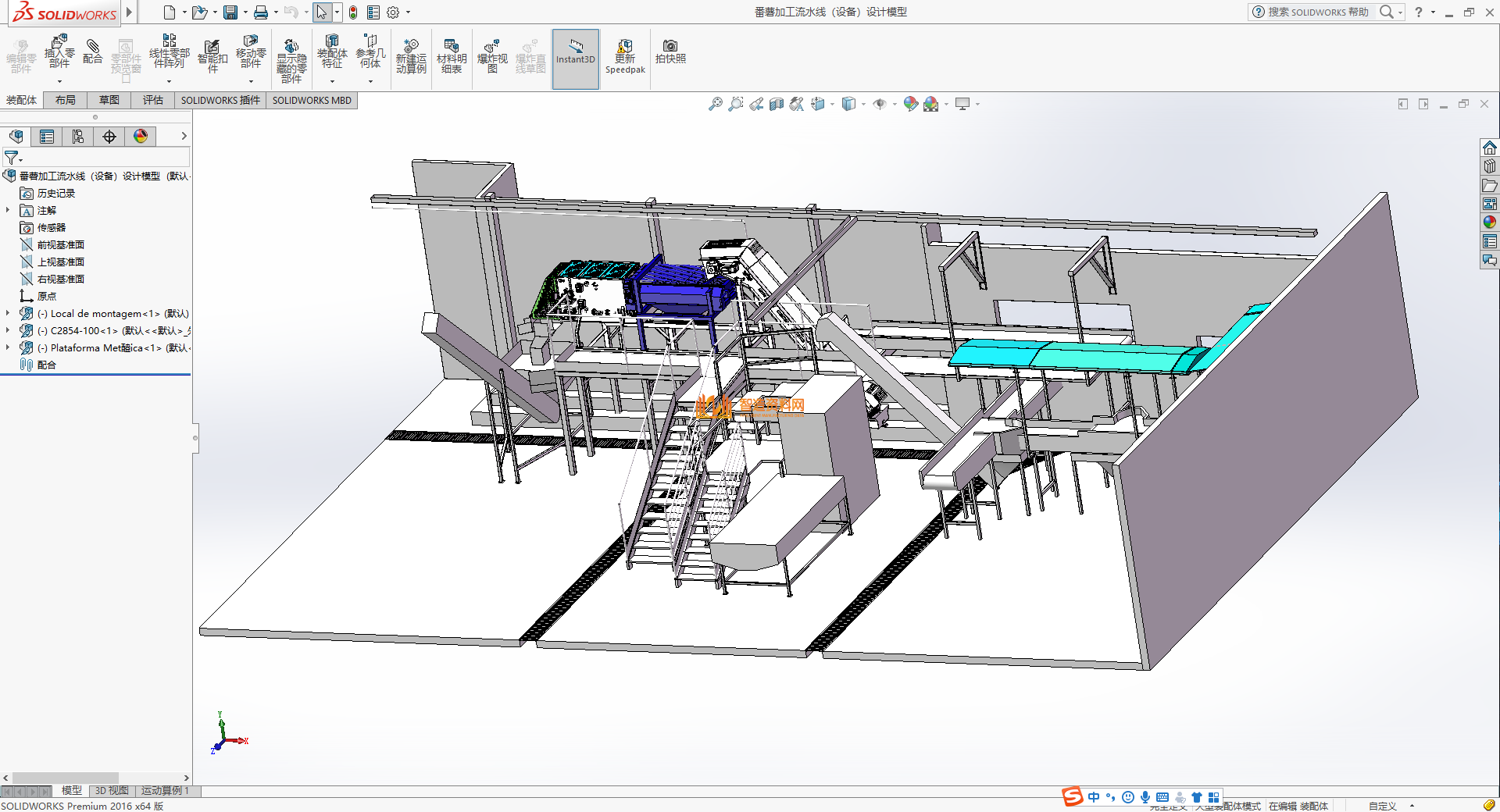Open the Display Style cube dropdown
Viewport: 1500px width, 812px height.
852,104
